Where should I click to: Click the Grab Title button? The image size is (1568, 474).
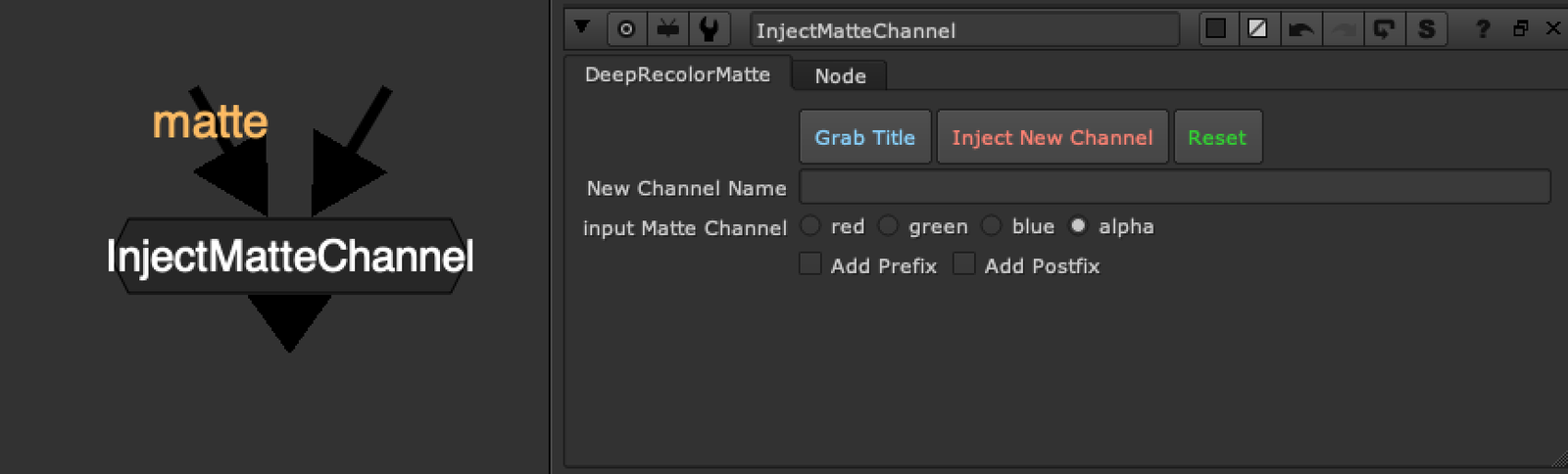[x=864, y=137]
